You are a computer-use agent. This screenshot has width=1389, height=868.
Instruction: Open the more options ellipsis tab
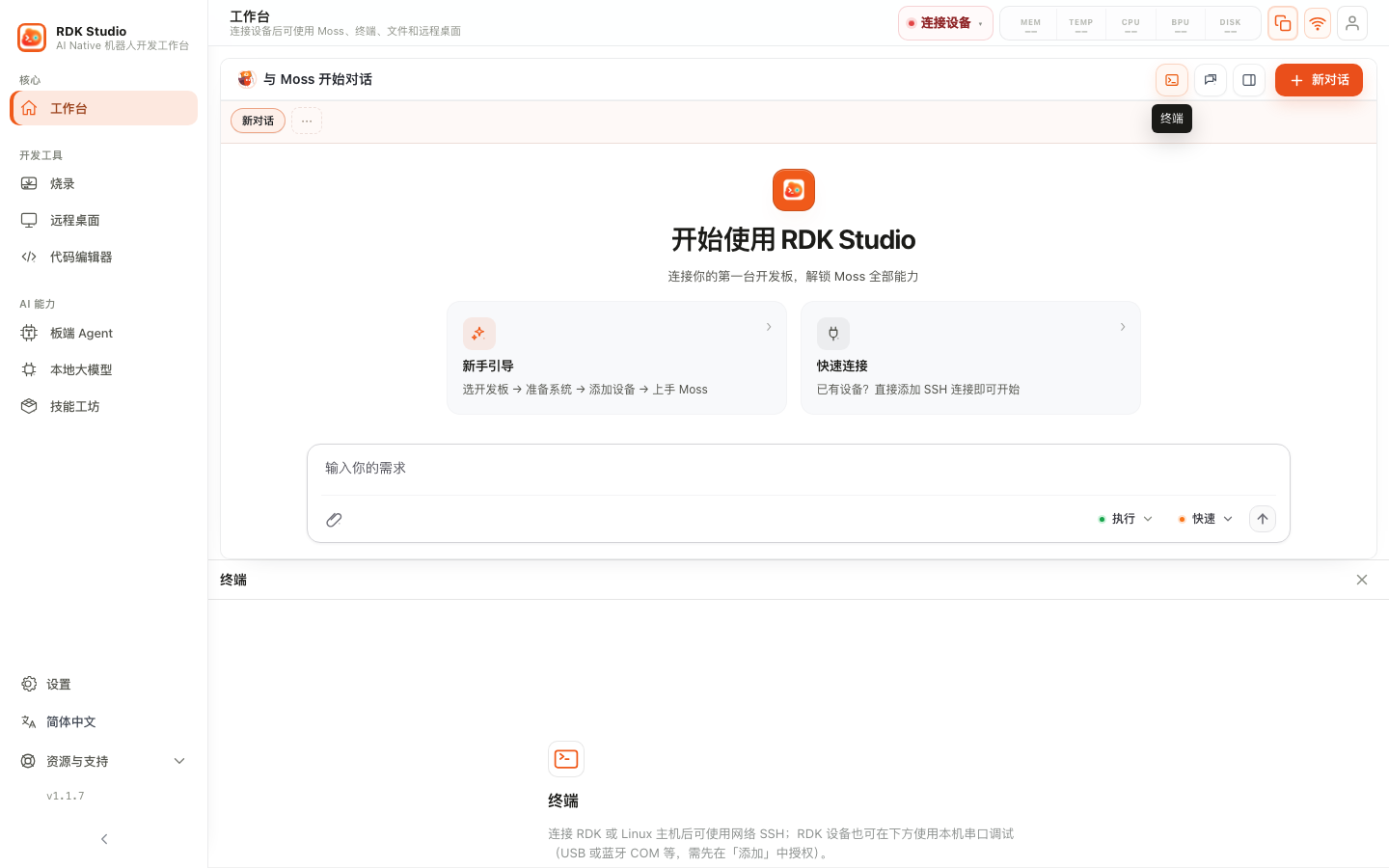coord(307,121)
